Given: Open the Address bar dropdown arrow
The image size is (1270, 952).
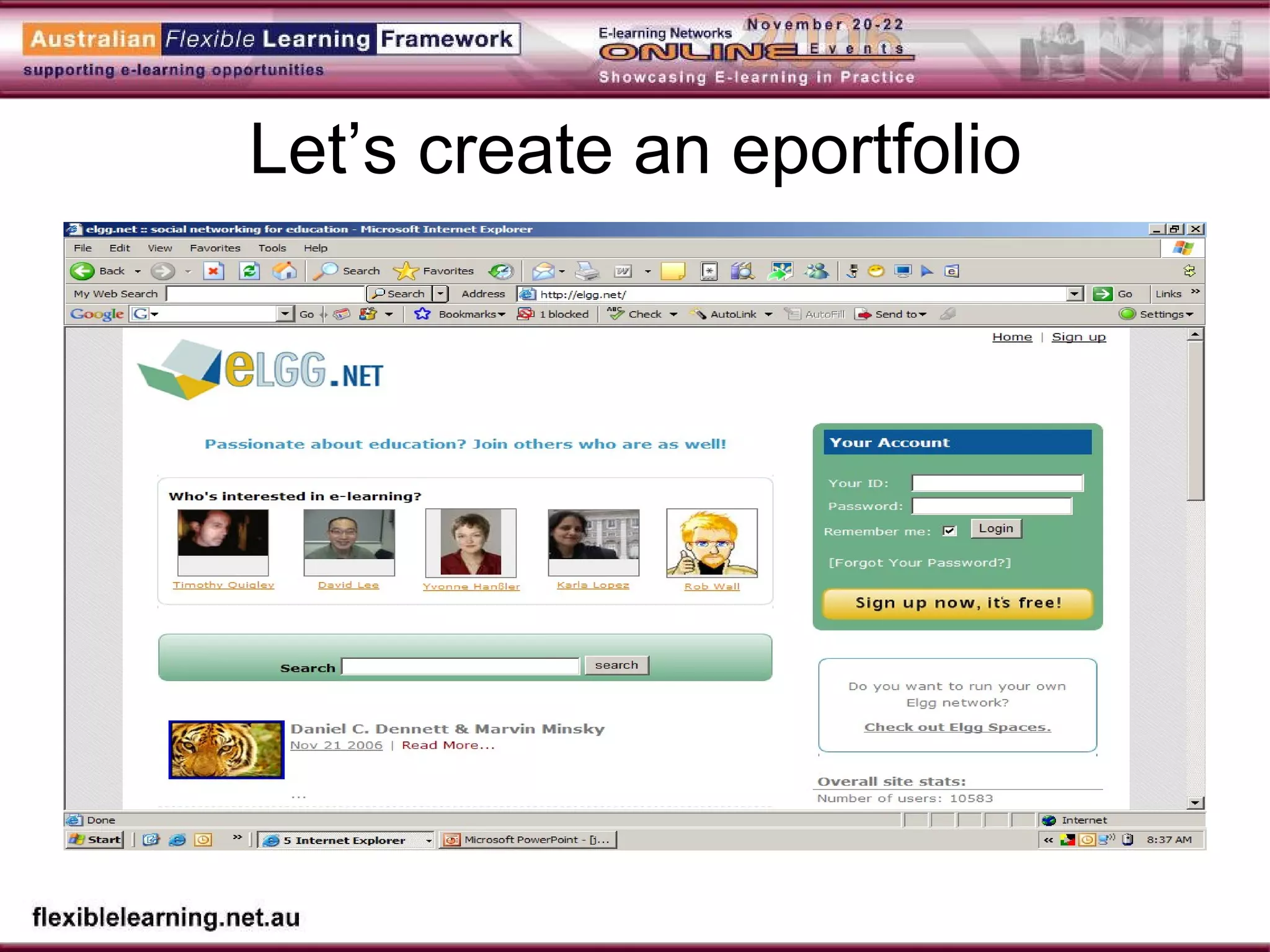Looking at the screenshot, I should click(1075, 294).
